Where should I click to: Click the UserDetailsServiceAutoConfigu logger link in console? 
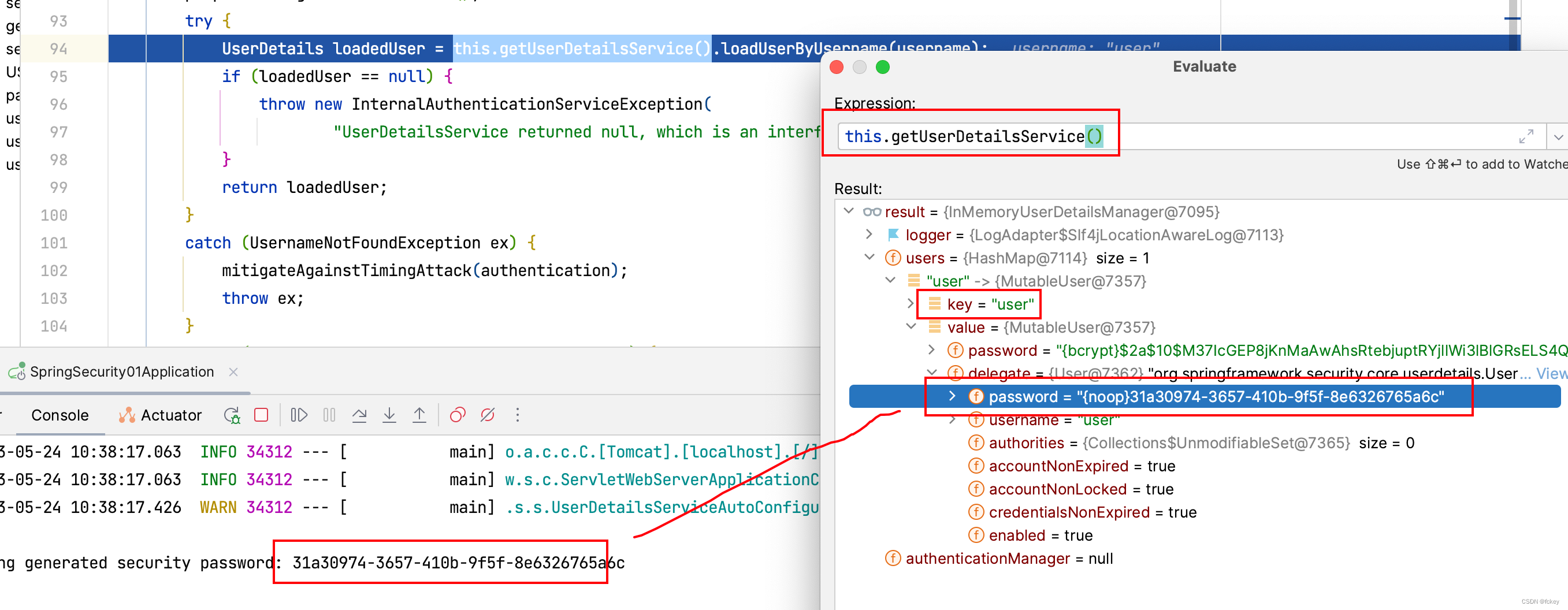pyautogui.click(x=662, y=508)
